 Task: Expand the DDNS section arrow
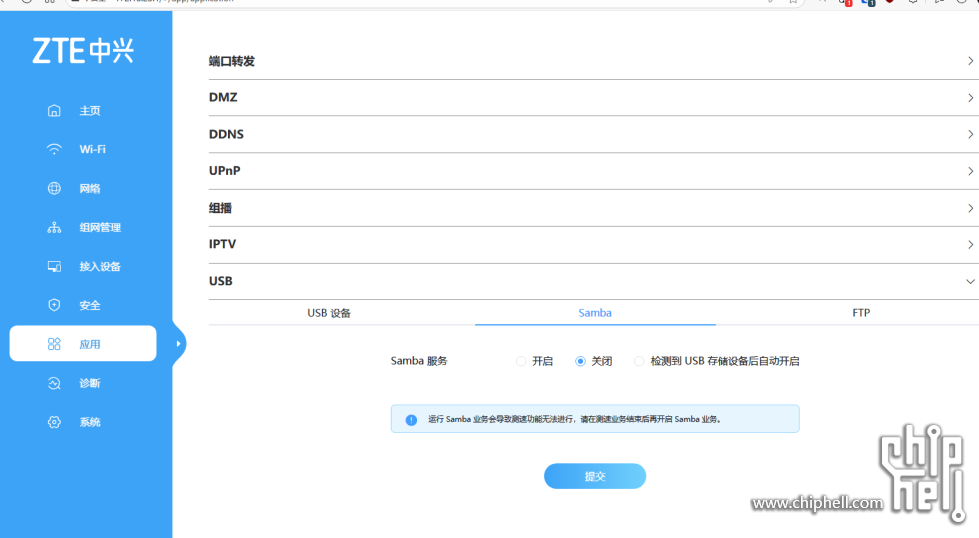(x=970, y=134)
